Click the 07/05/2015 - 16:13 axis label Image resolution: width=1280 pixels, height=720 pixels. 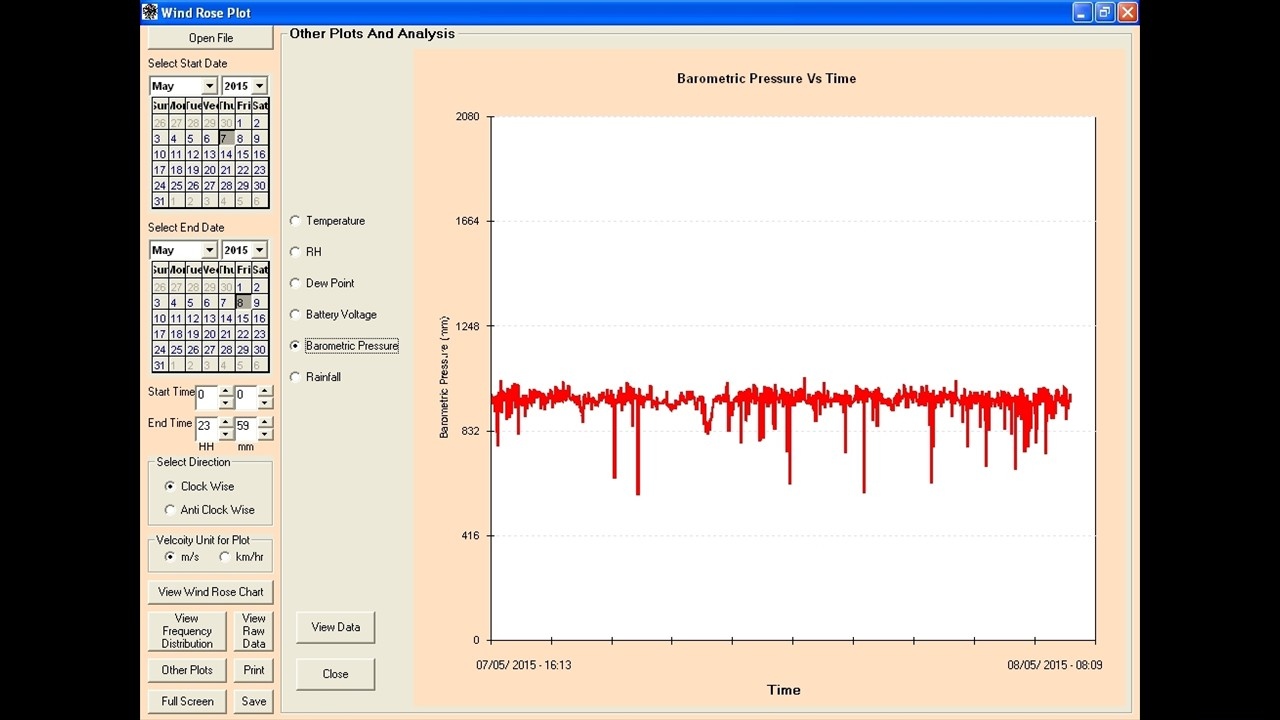click(524, 664)
